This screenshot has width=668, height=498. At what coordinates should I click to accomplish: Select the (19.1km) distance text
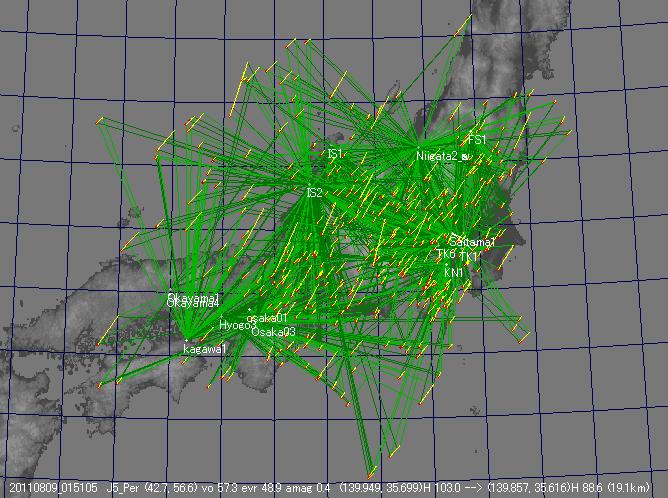tap(628, 487)
